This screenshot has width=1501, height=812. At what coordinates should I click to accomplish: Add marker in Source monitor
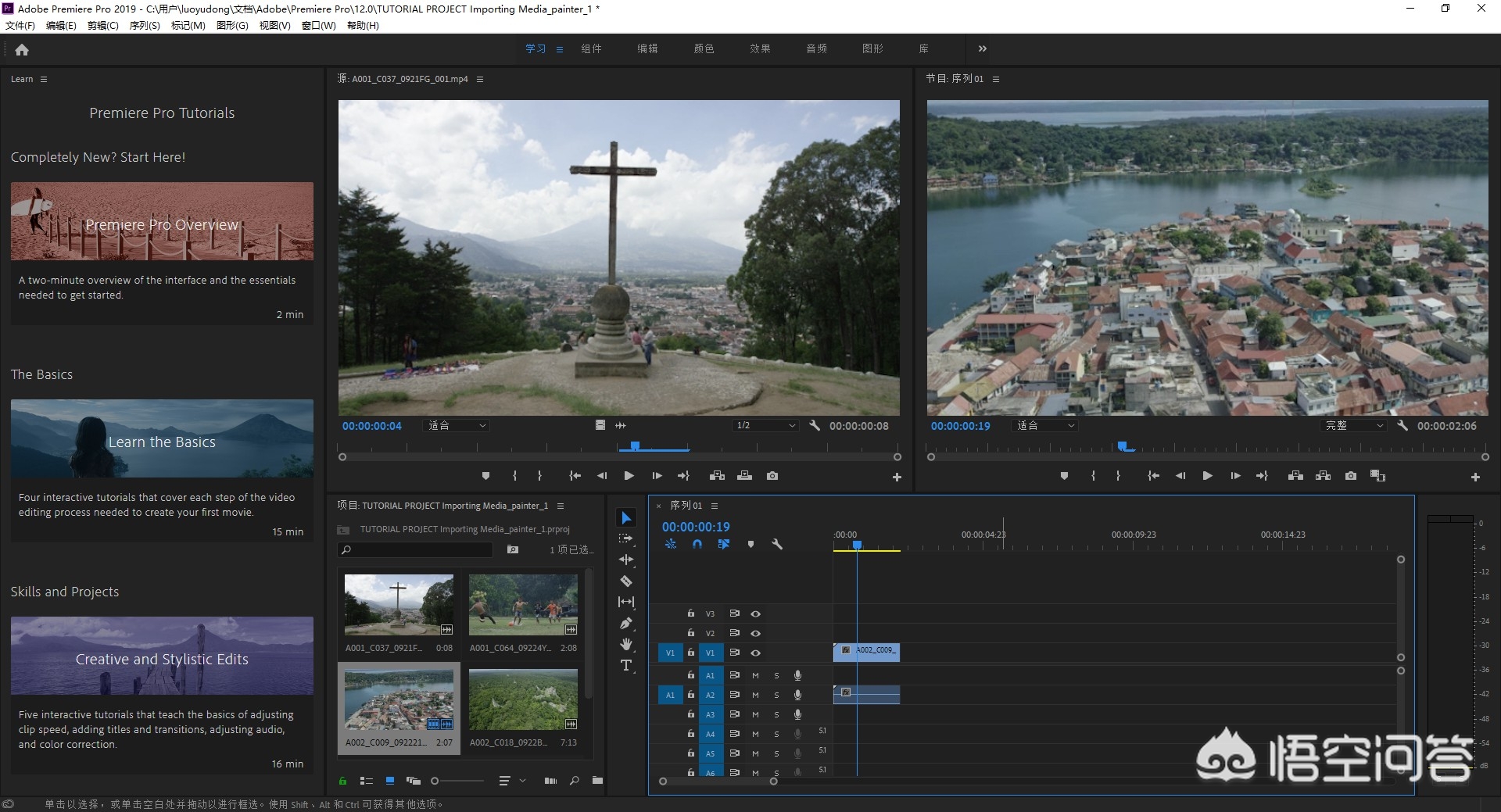point(485,476)
